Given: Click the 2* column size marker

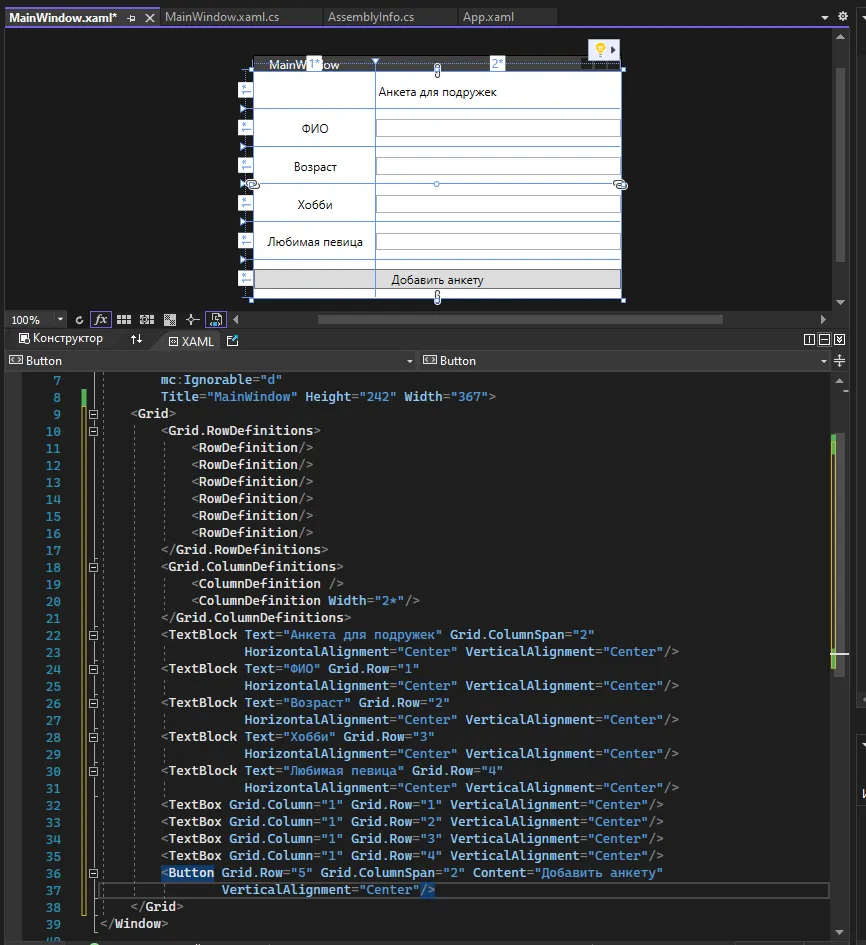Looking at the screenshot, I should click(497, 63).
